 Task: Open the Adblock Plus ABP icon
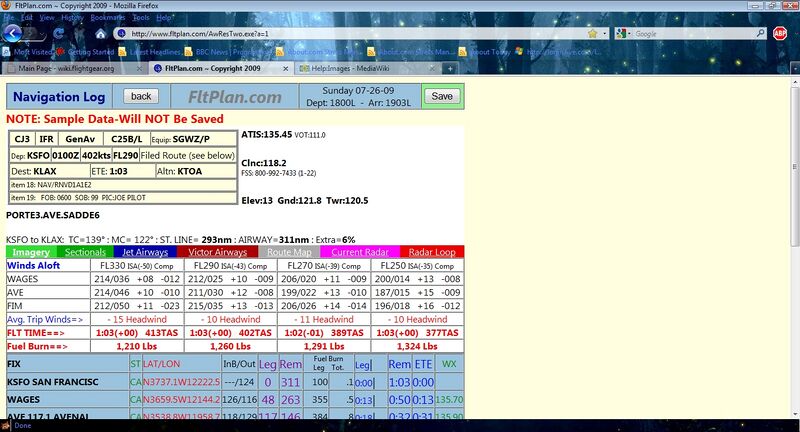[780, 34]
